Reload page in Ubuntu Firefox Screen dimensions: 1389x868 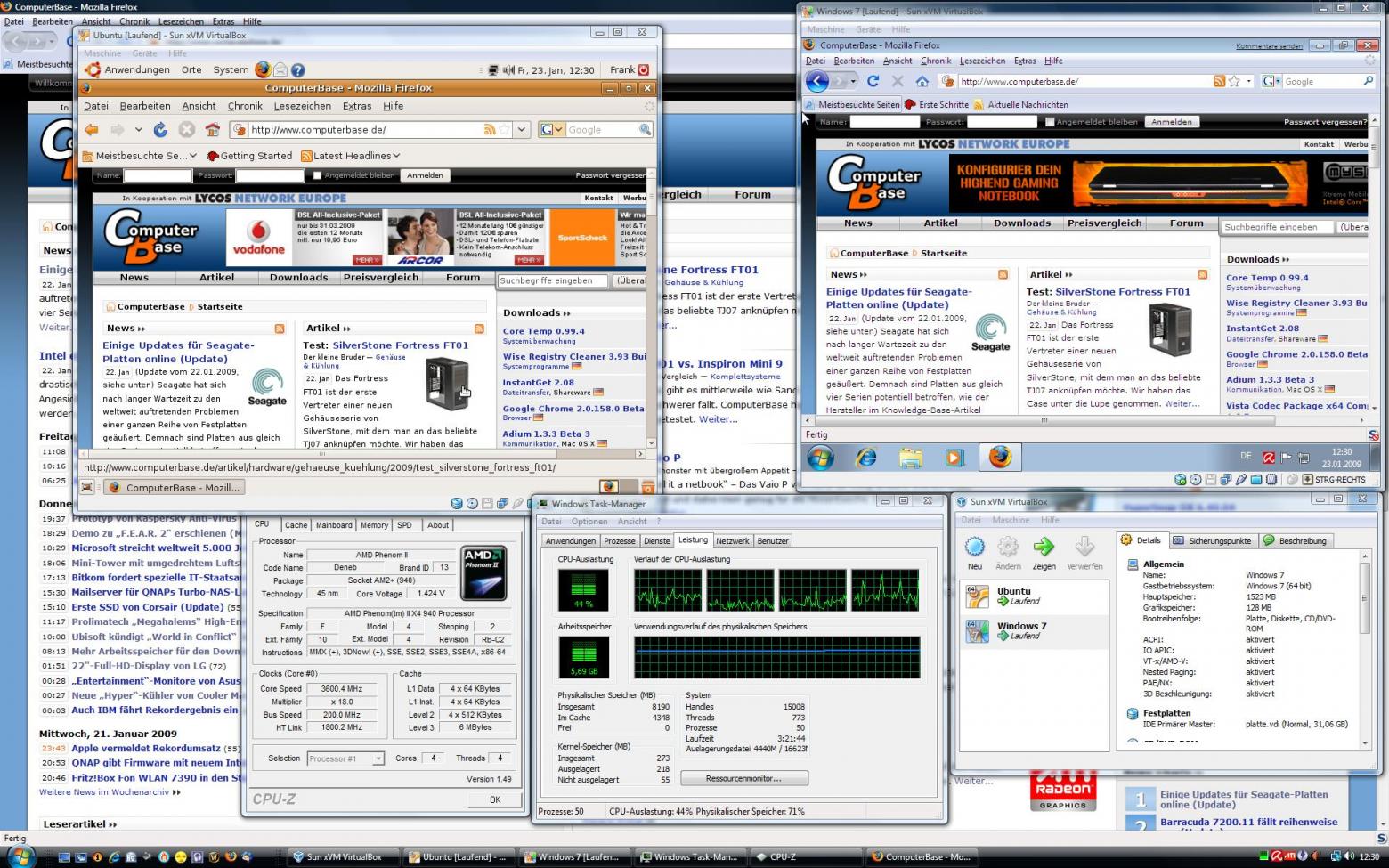click(160, 129)
